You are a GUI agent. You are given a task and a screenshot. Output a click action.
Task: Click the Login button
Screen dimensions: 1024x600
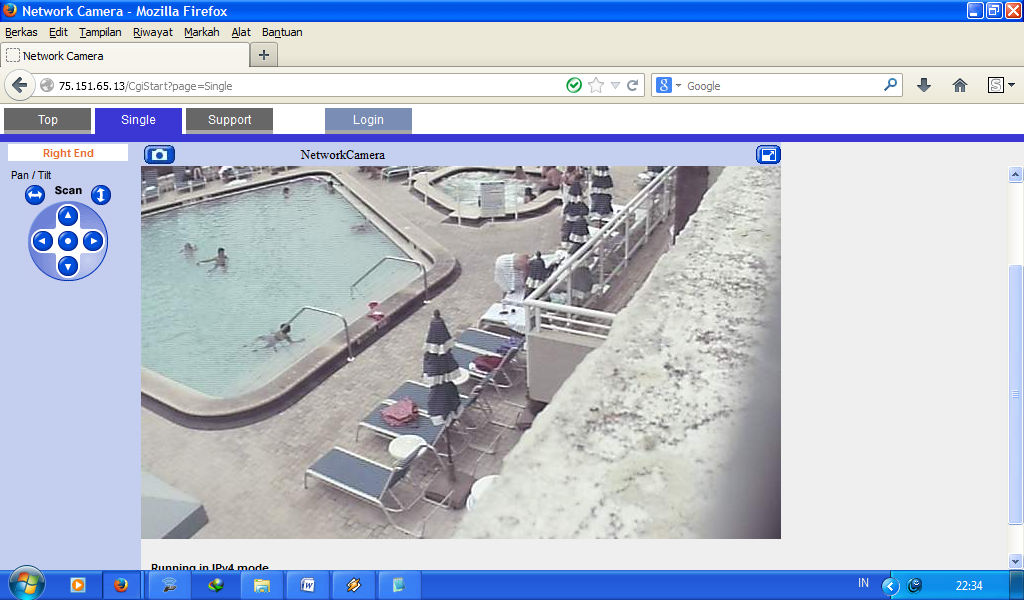368,120
